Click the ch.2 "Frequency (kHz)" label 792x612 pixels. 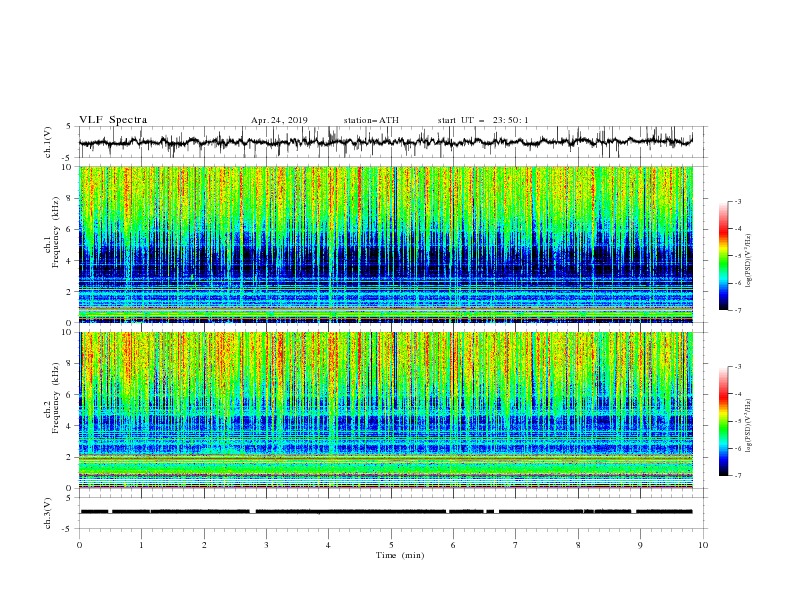click(x=56, y=397)
